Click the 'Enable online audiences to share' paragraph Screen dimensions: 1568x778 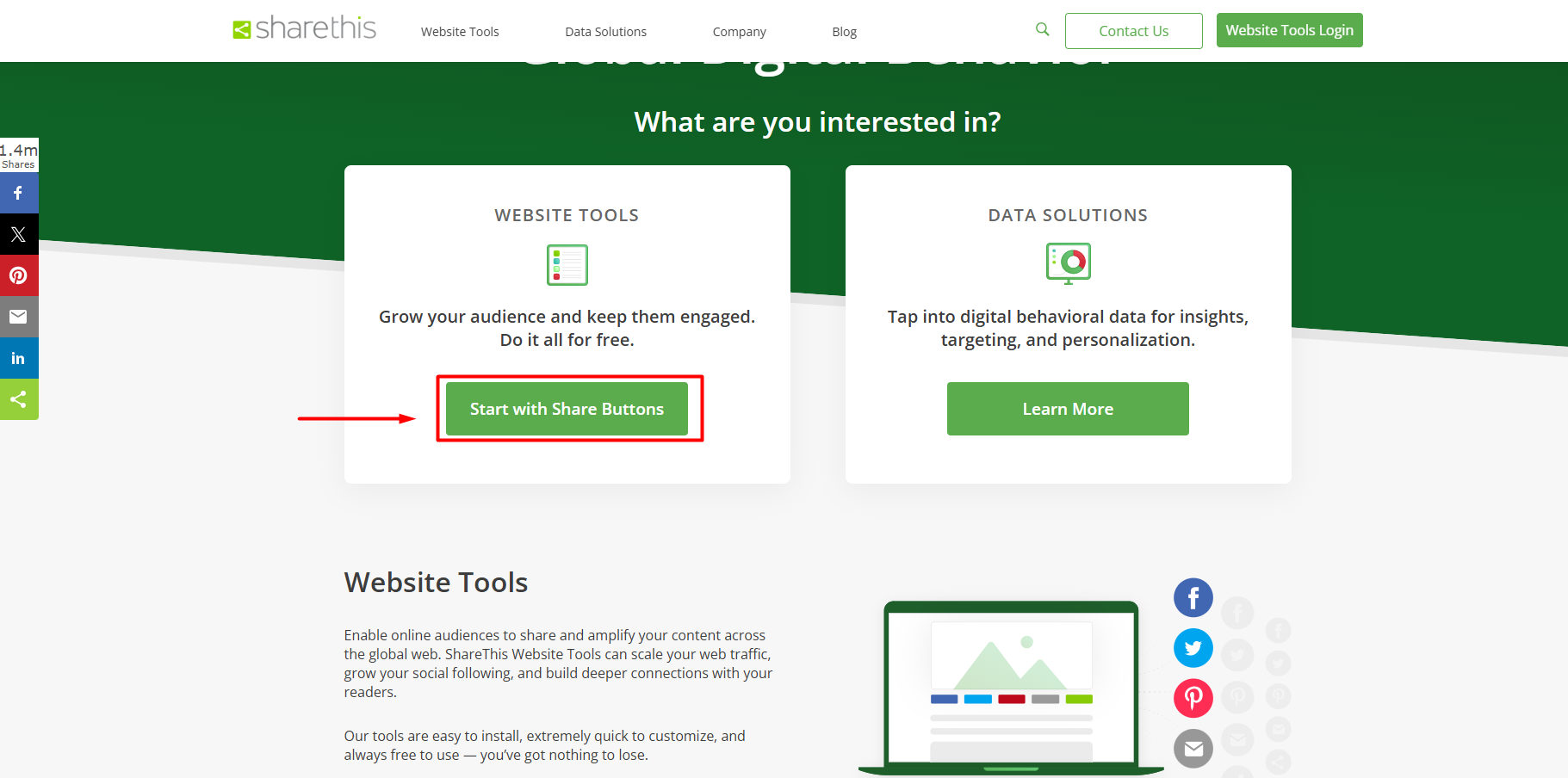click(558, 664)
